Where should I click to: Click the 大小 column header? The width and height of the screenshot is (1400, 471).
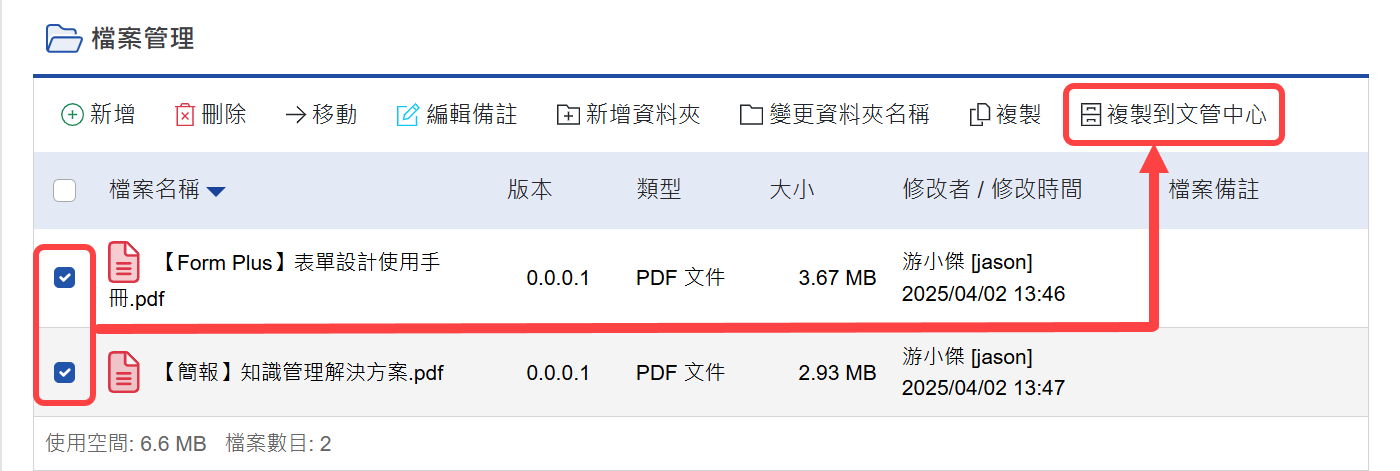(x=792, y=190)
